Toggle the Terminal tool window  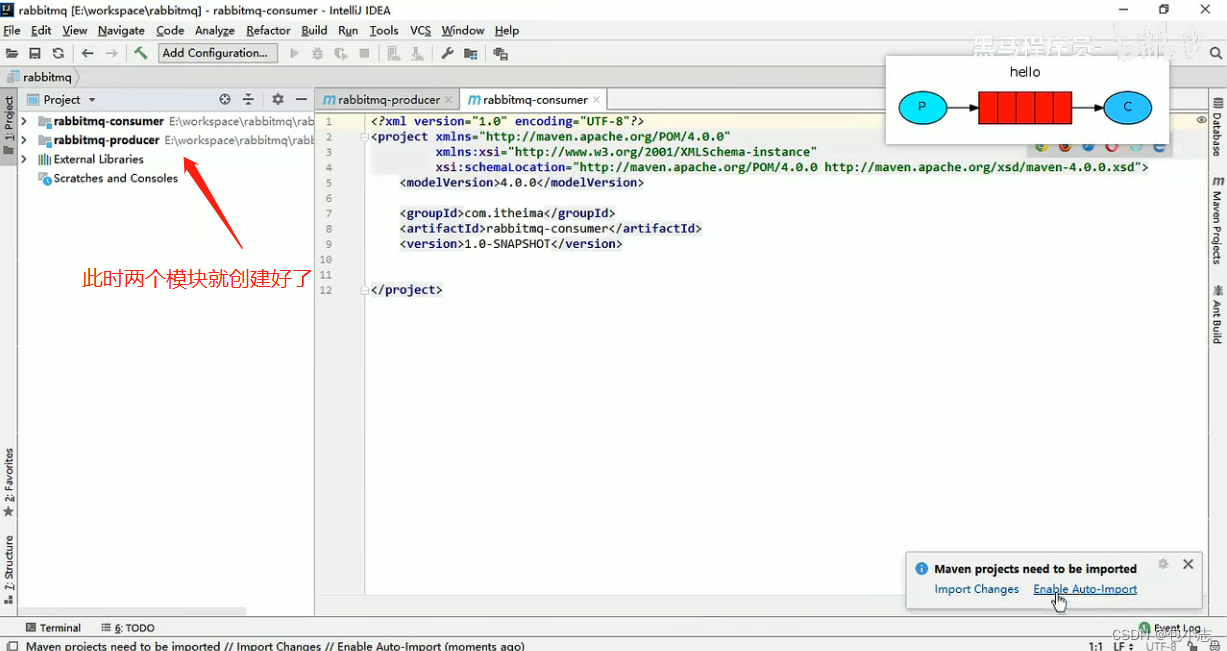point(53,628)
